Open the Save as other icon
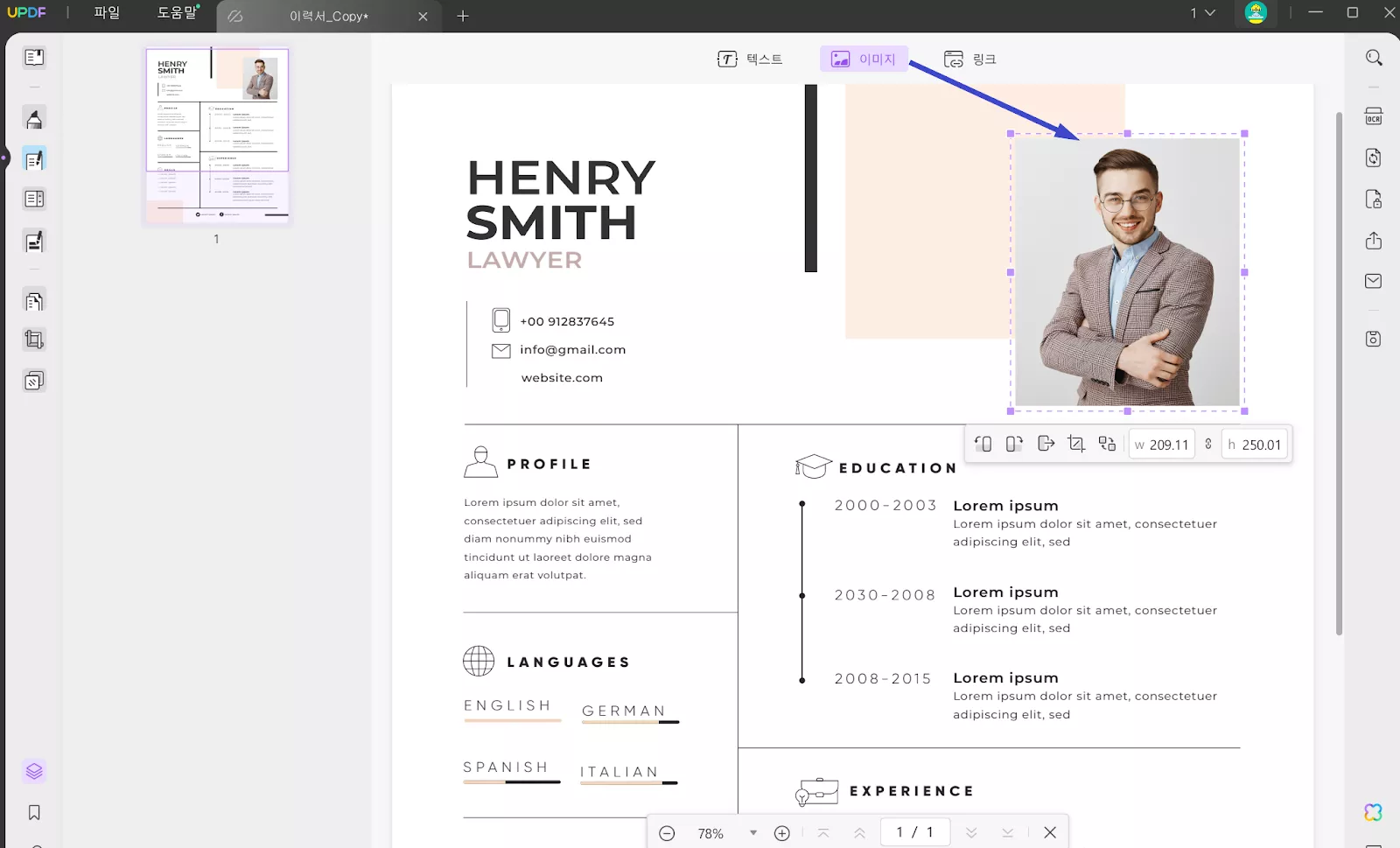 click(x=1374, y=339)
